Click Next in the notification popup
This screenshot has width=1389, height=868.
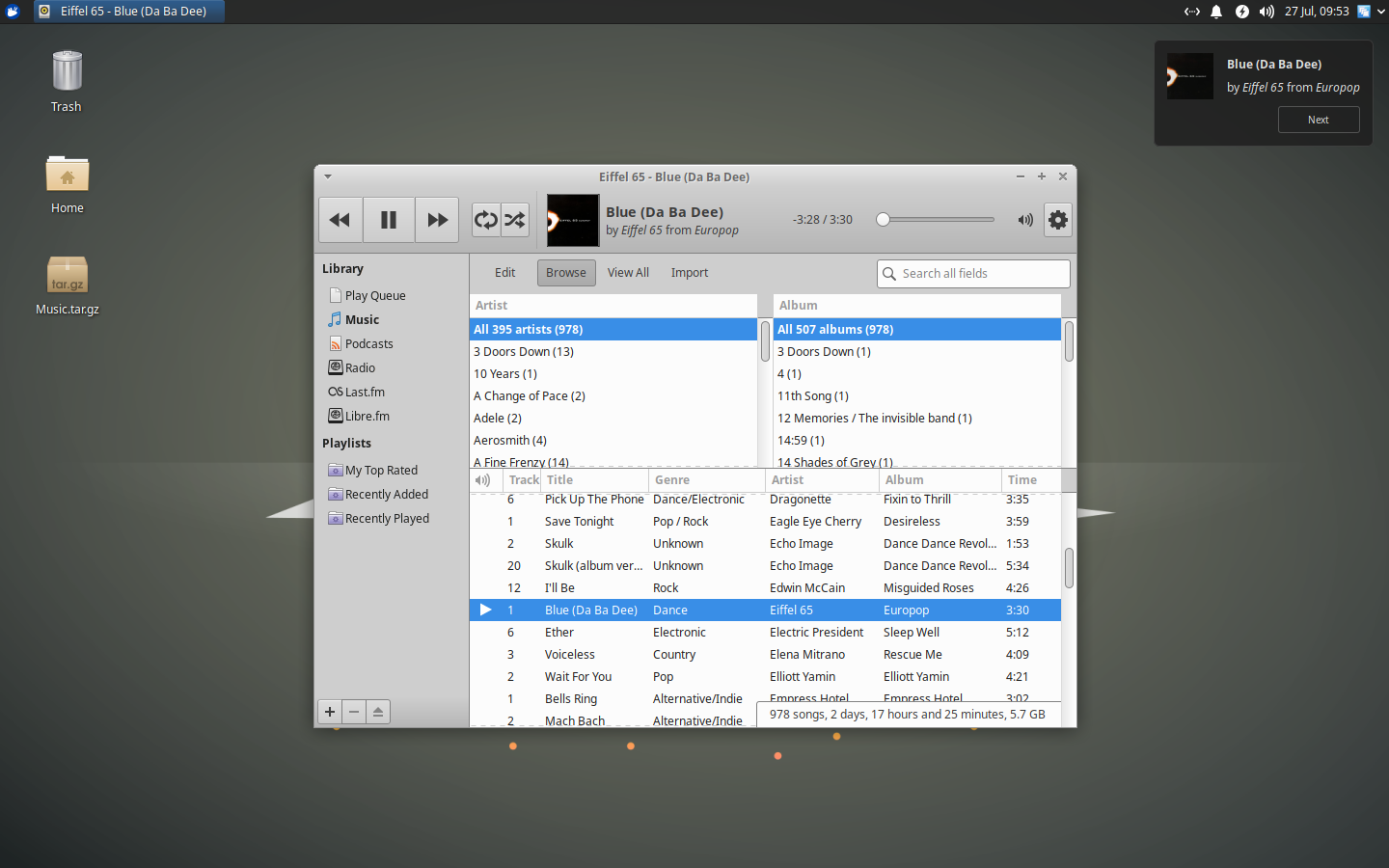(1319, 120)
